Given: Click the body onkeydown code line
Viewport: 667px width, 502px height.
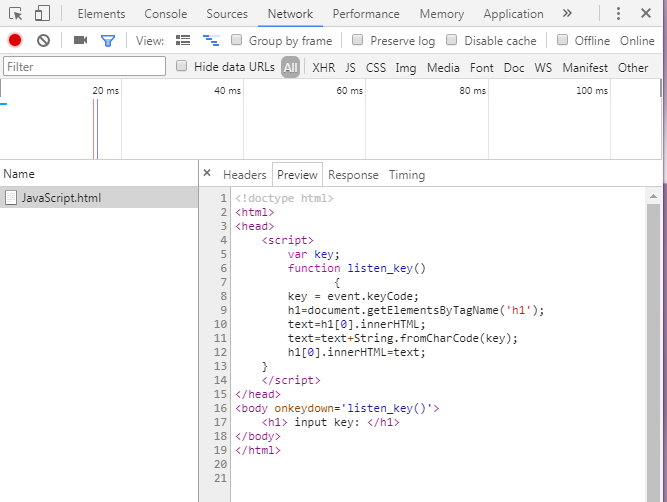Looking at the screenshot, I should point(337,408).
